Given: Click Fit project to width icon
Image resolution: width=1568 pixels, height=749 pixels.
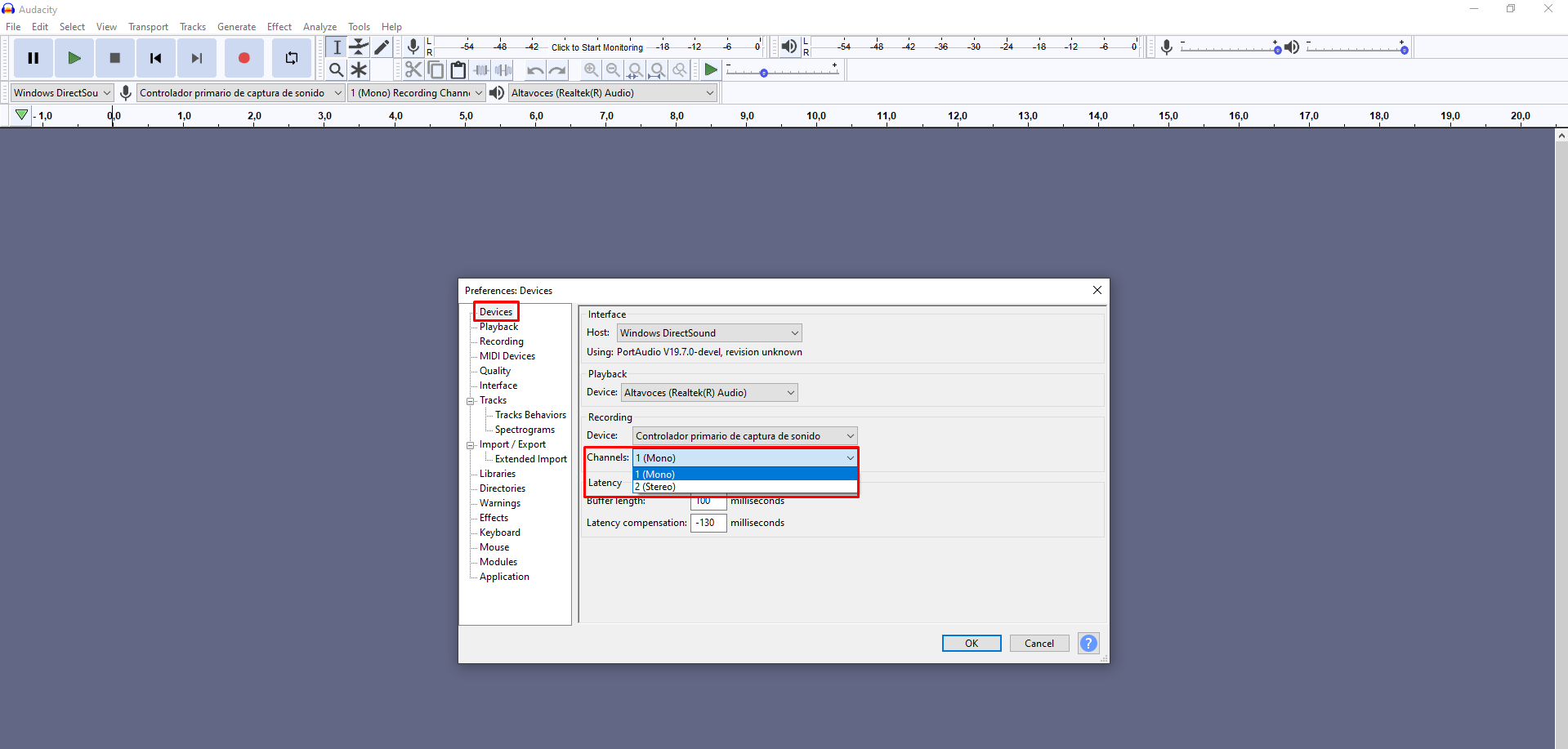Looking at the screenshot, I should tap(657, 70).
